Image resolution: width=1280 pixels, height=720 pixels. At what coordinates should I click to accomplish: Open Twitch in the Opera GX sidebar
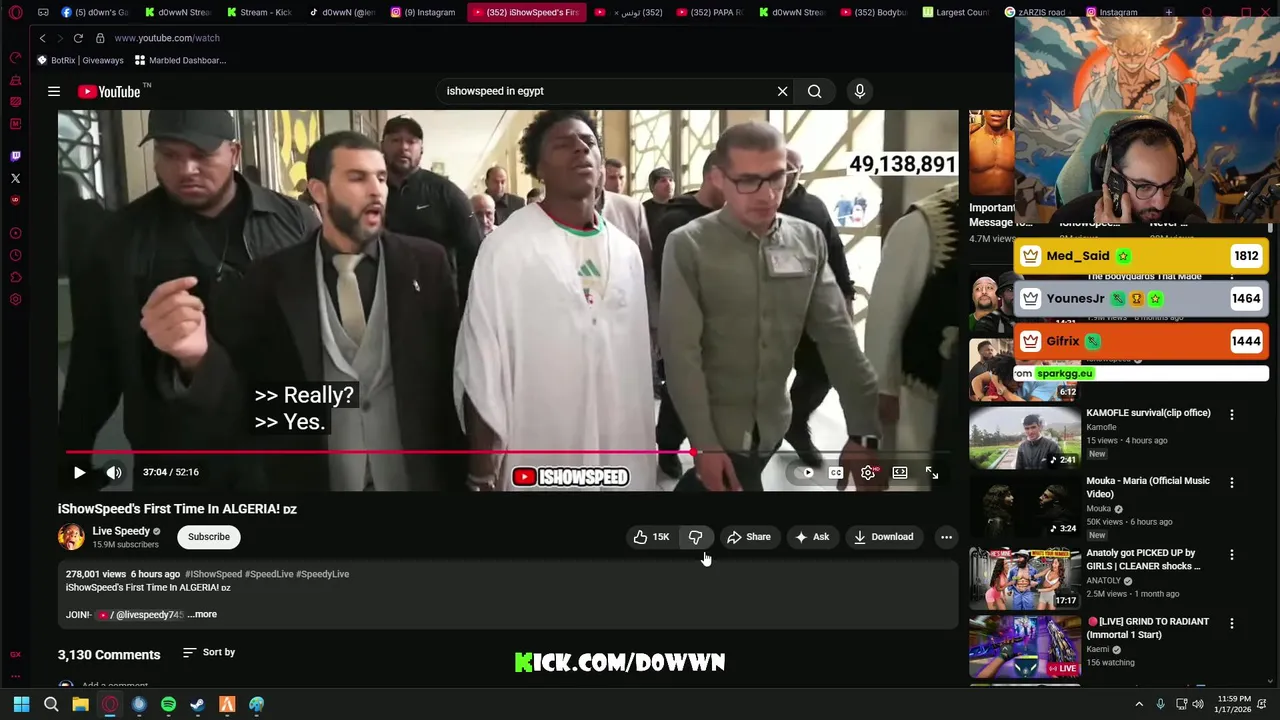(x=15, y=156)
